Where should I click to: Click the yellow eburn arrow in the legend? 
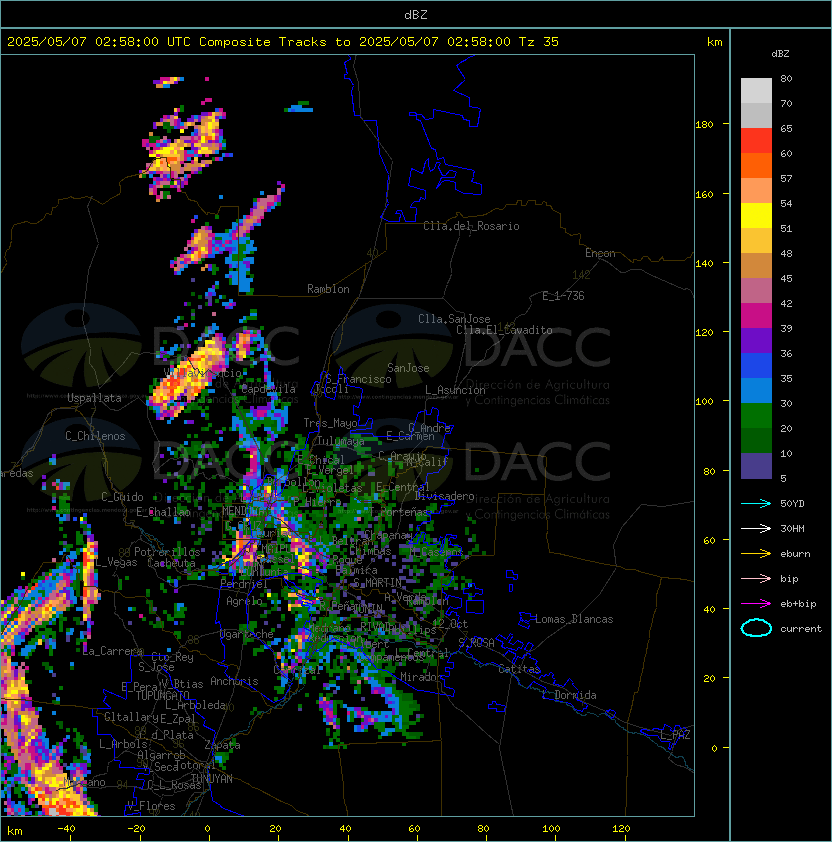[756, 554]
